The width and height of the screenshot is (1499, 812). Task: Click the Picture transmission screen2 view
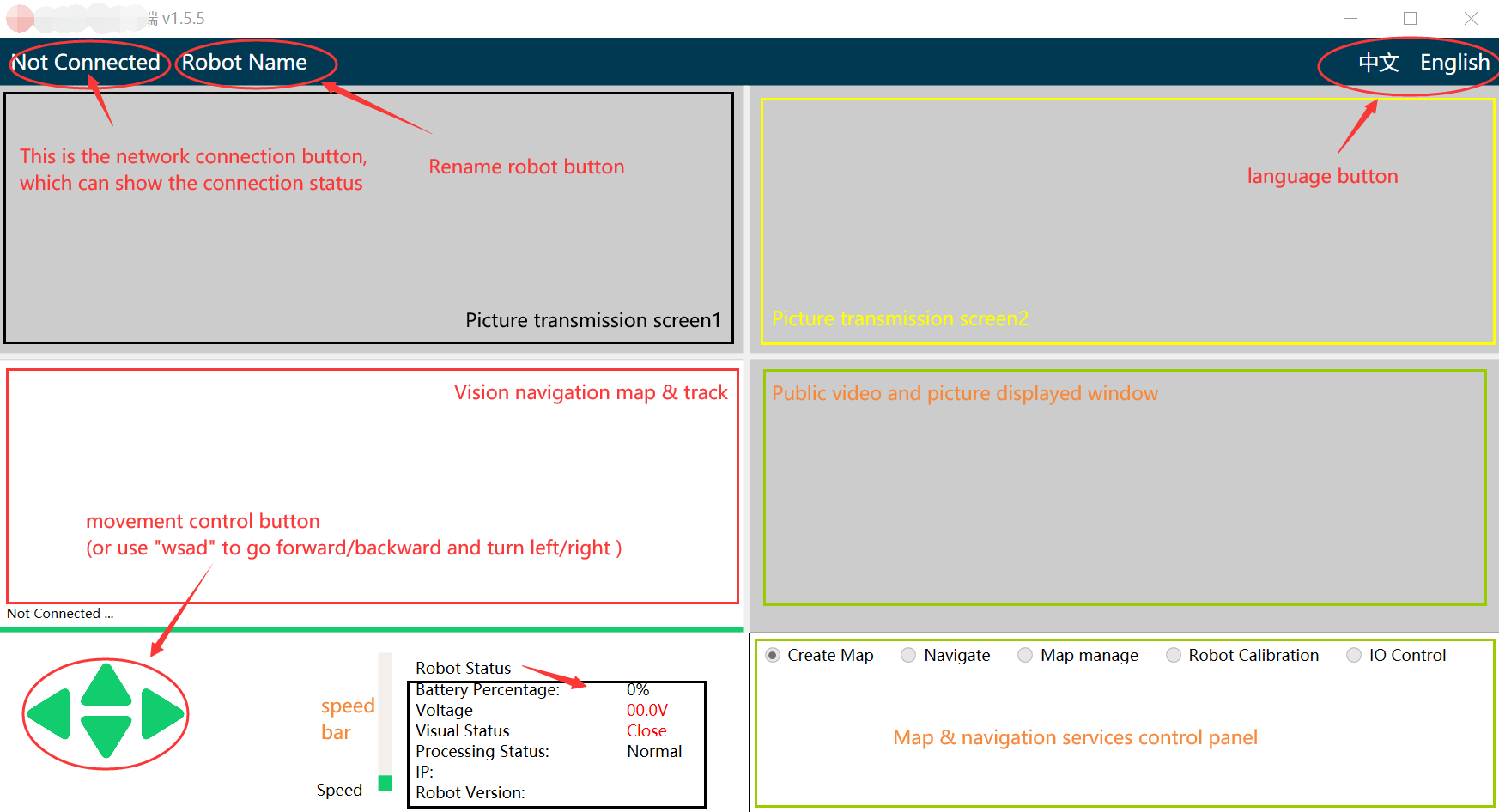[1126, 221]
